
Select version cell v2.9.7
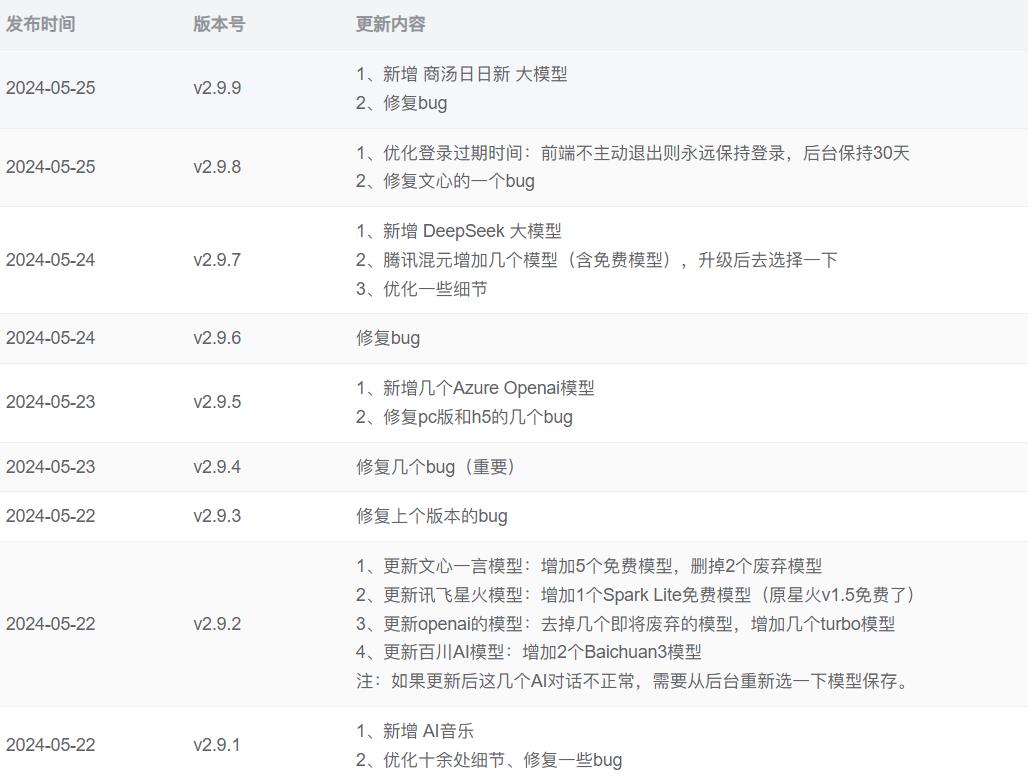pos(217,260)
